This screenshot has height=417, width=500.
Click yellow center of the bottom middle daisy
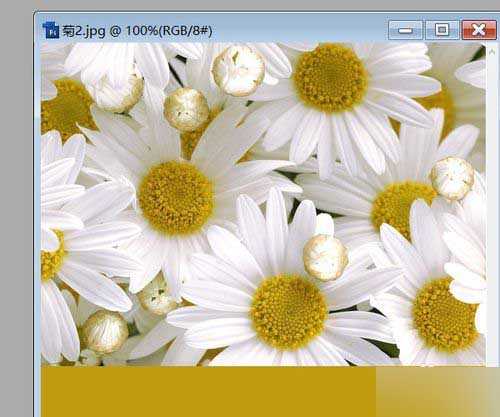(289, 312)
